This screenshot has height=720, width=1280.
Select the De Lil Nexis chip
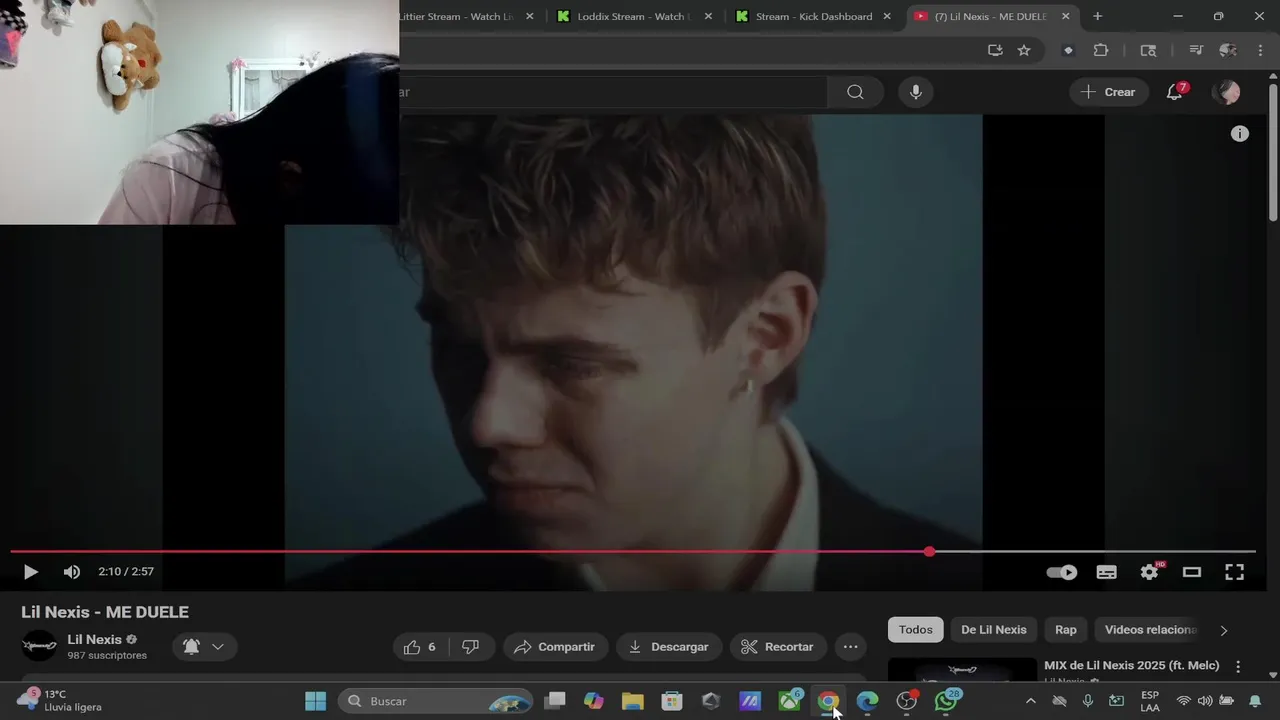994,630
